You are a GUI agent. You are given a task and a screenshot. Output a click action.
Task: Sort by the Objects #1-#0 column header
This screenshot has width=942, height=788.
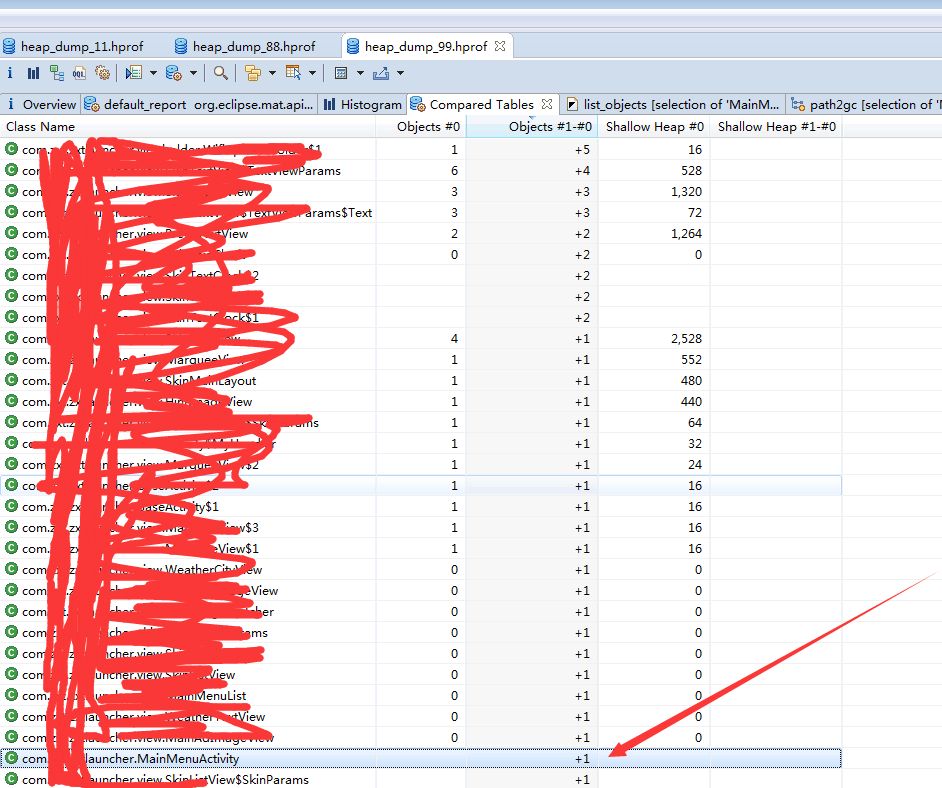[x=532, y=127]
